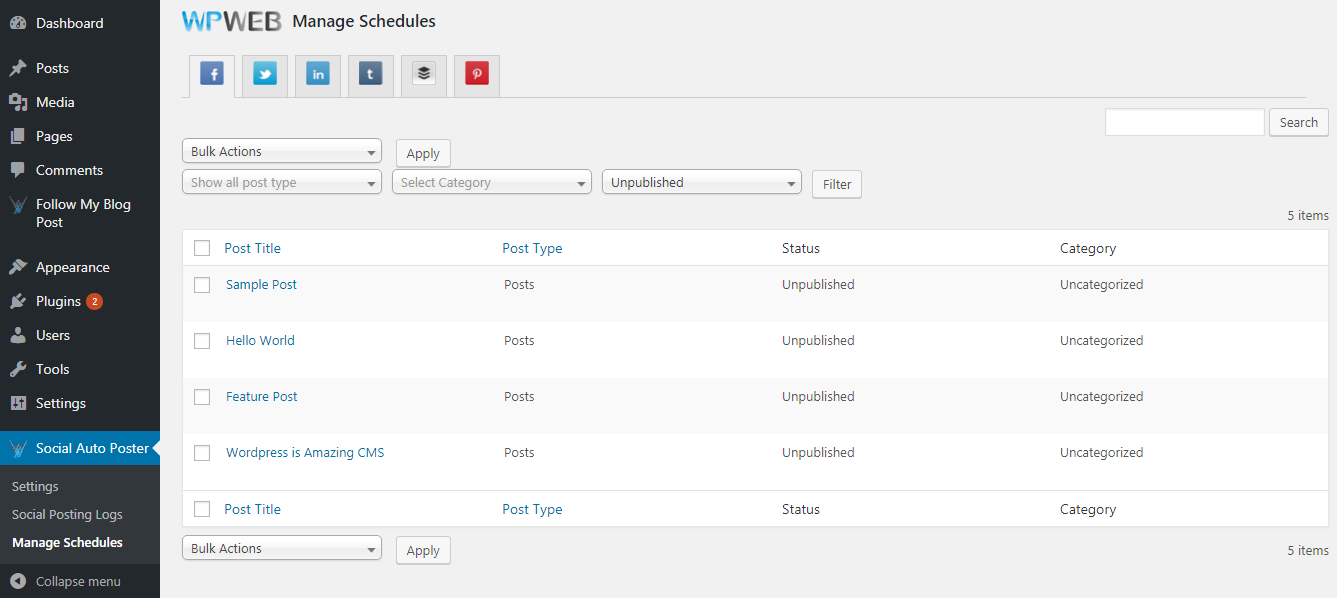Expand the Select Category dropdown
1337x598 pixels.
[x=491, y=183]
